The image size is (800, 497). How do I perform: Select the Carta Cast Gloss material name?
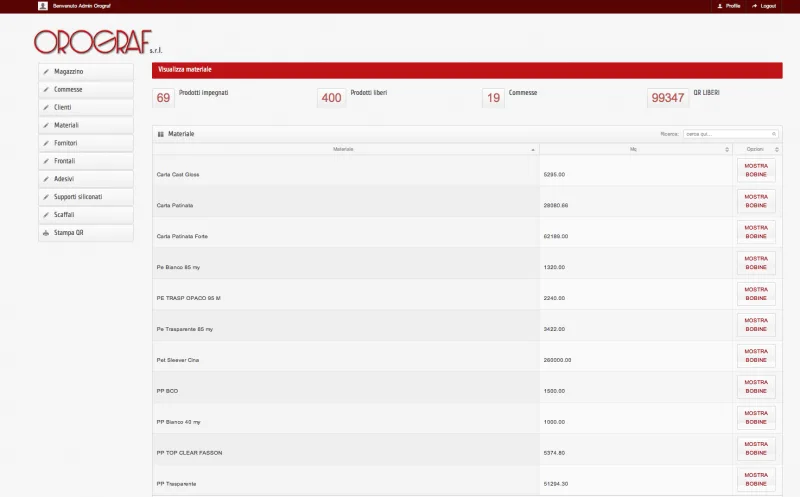[x=178, y=175]
